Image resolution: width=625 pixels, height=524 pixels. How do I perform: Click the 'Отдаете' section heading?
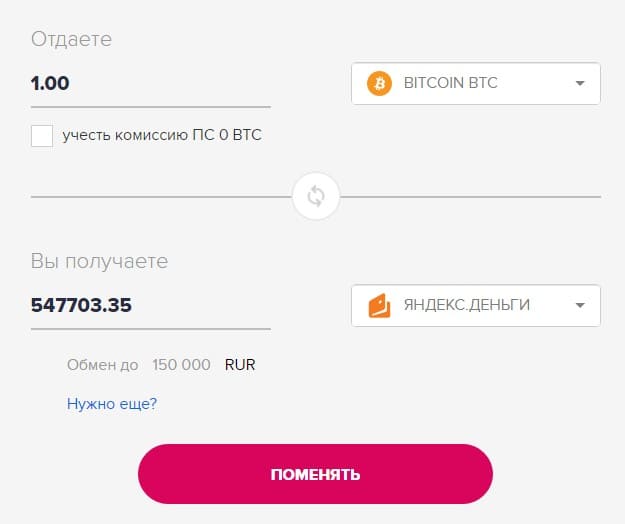71,39
